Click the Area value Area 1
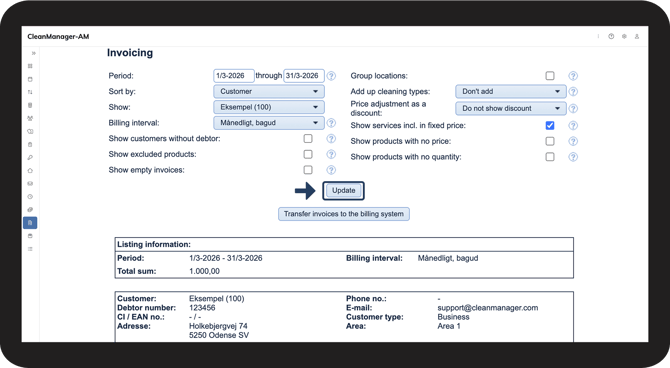This screenshot has height=368, width=670. (x=449, y=326)
